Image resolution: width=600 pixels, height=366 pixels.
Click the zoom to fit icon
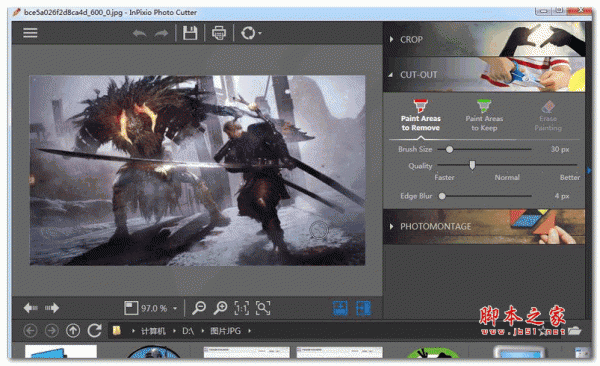263,308
